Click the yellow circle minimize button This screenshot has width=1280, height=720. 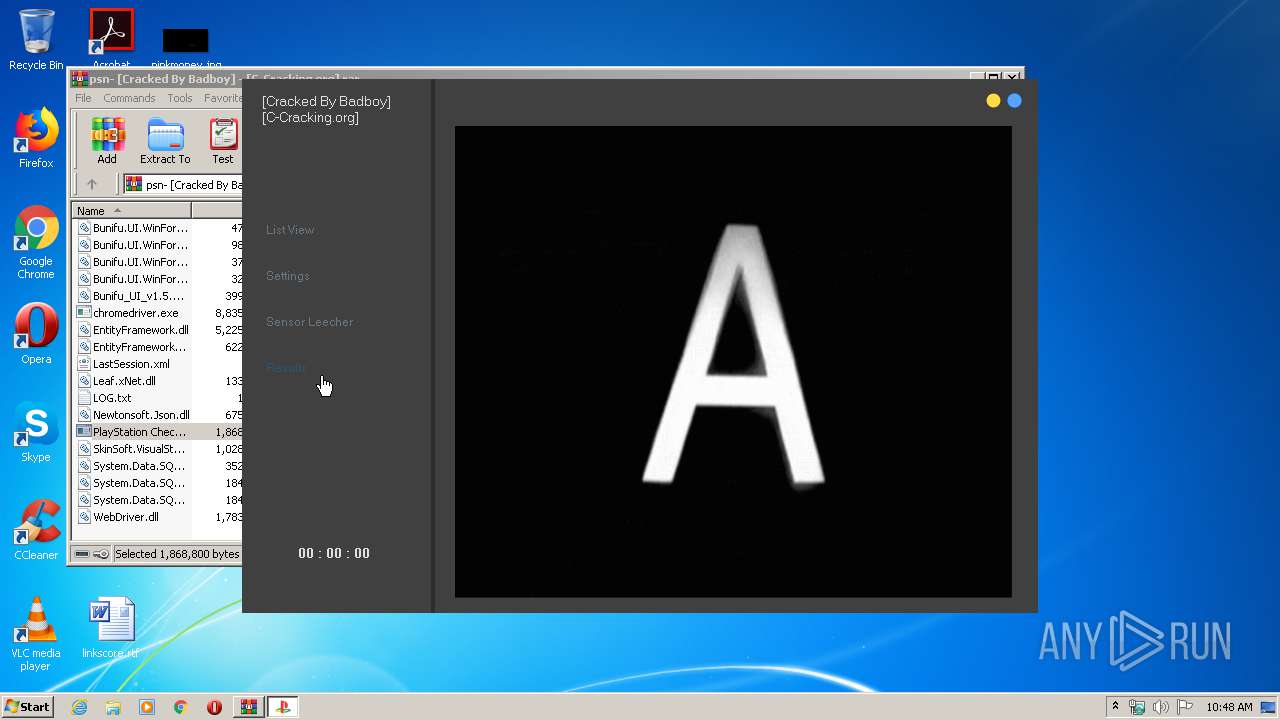pos(993,100)
